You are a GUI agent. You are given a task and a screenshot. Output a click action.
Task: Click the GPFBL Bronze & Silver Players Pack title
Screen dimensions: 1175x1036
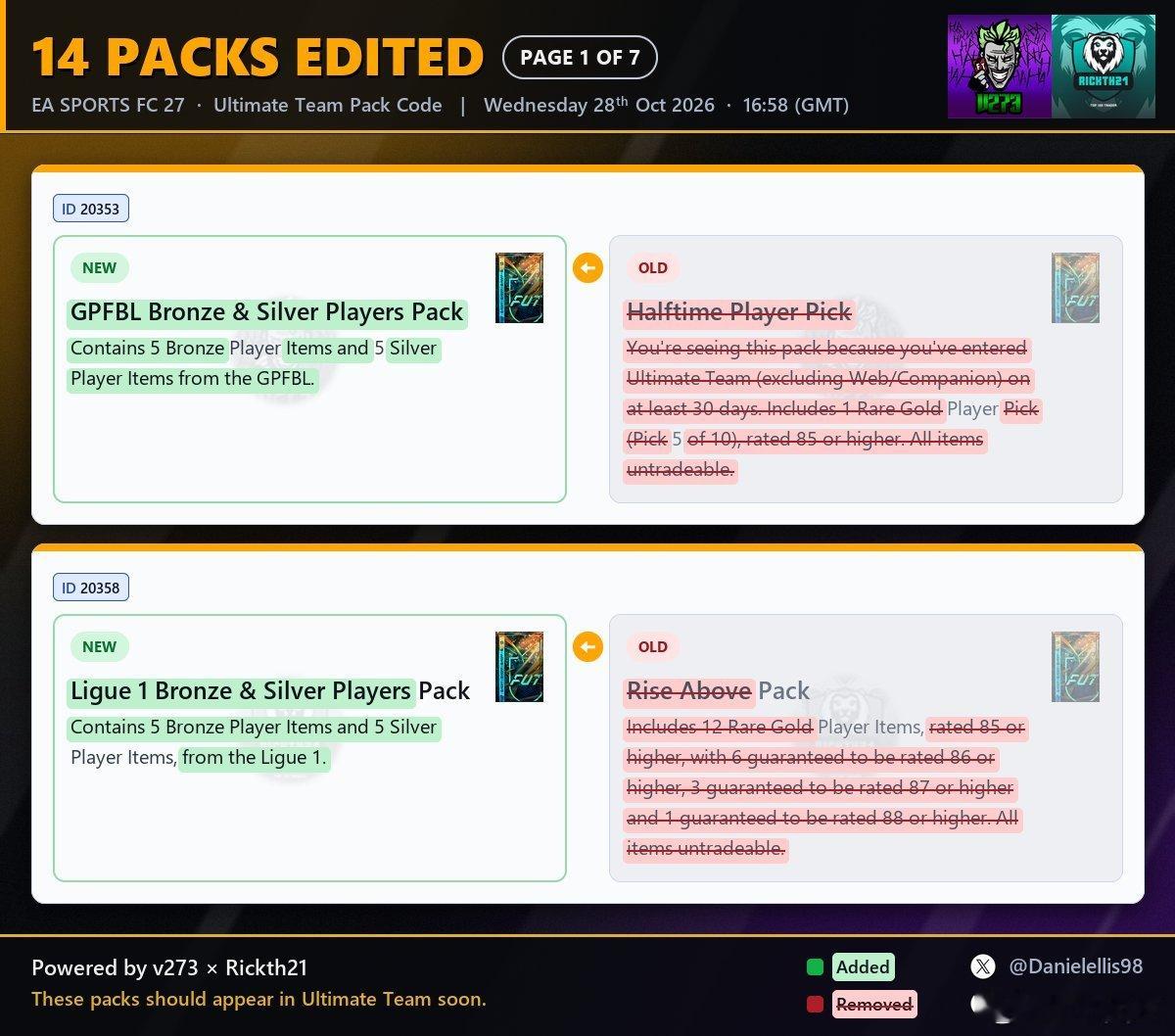[x=267, y=312]
